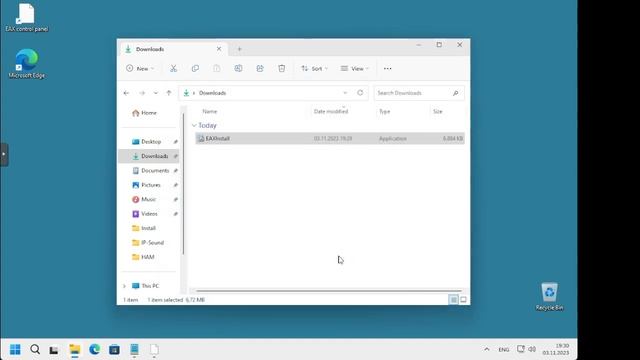The height and width of the screenshot is (360, 640).
Task: Click the Copy icon in toolbar
Action: (x=195, y=69)
